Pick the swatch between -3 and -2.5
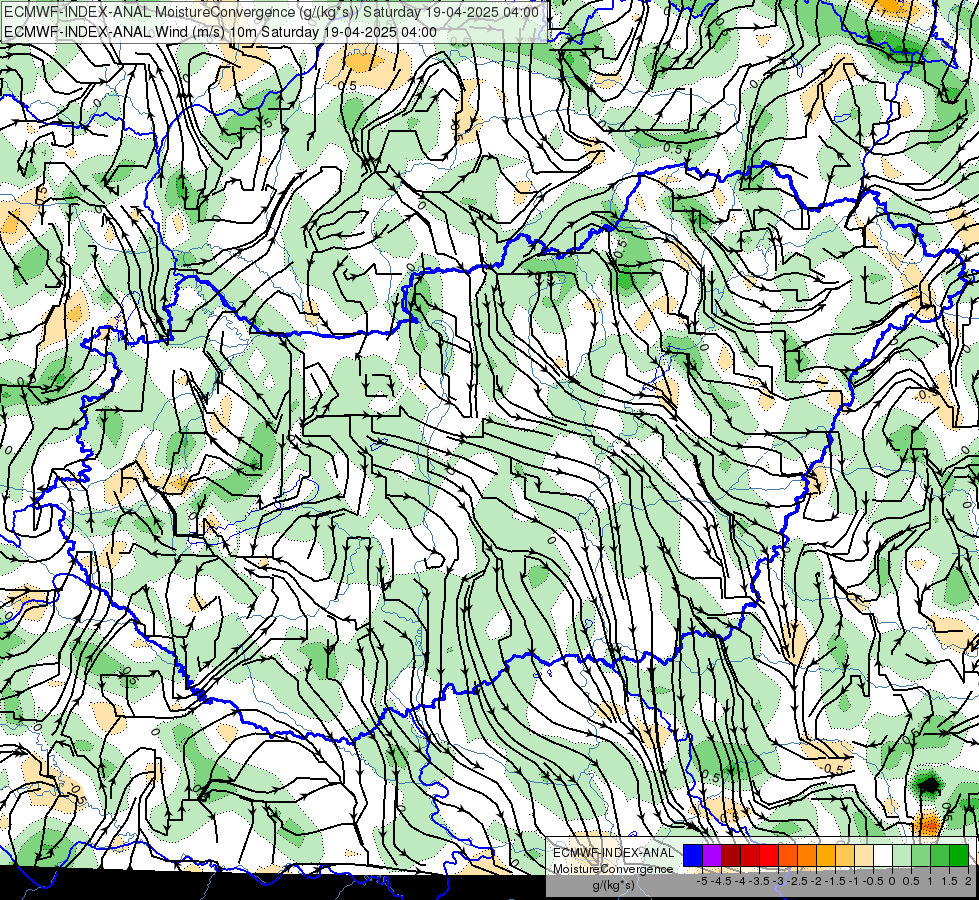 click(x=788, y=856)
